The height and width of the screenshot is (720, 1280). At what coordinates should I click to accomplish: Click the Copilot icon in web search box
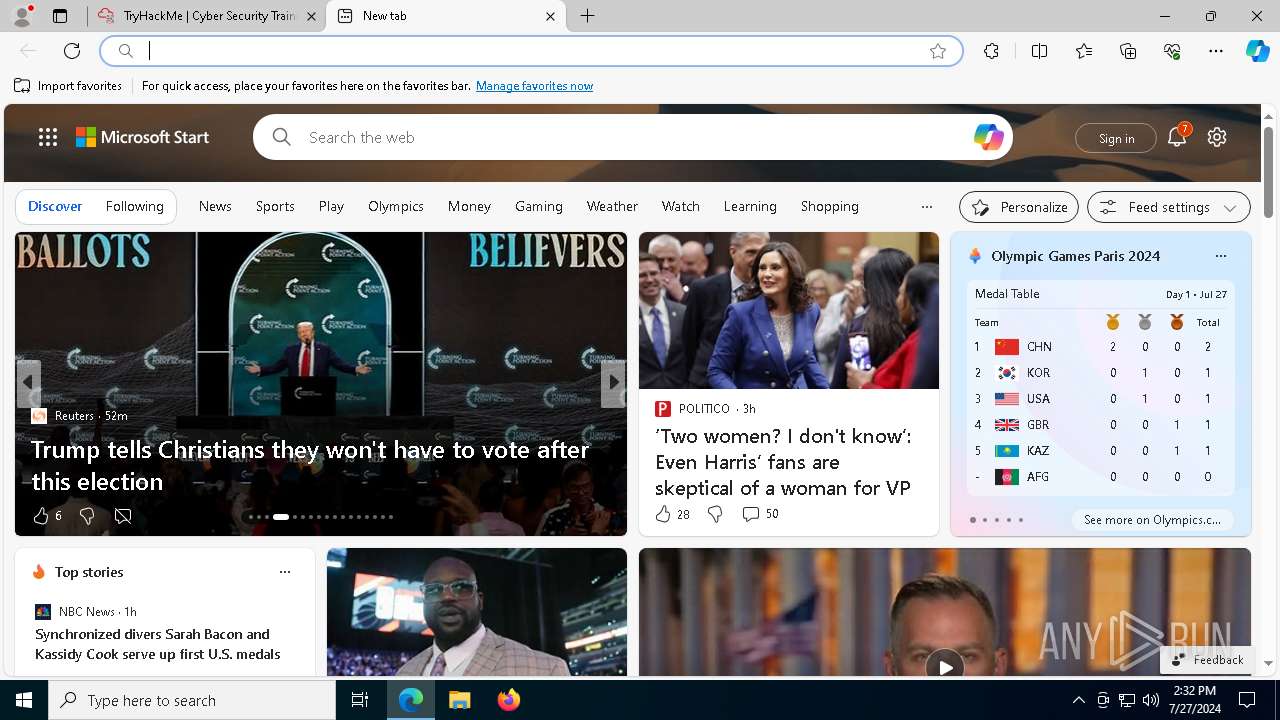(x=988, y=137)
